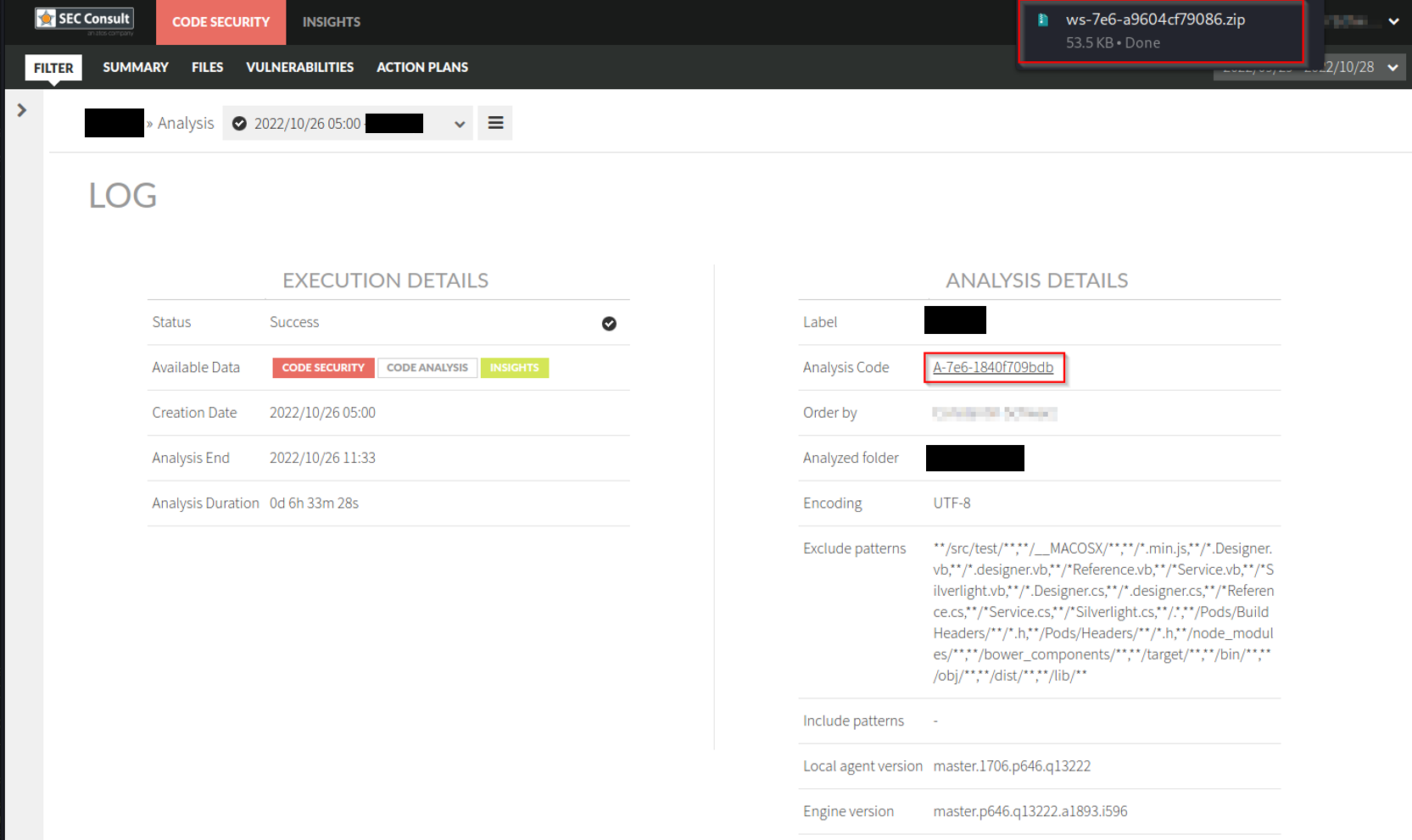1412x840 pixels.
Task: Click the A-7e6-1840f709bdb analysis code link
Action: pos(992,368)
